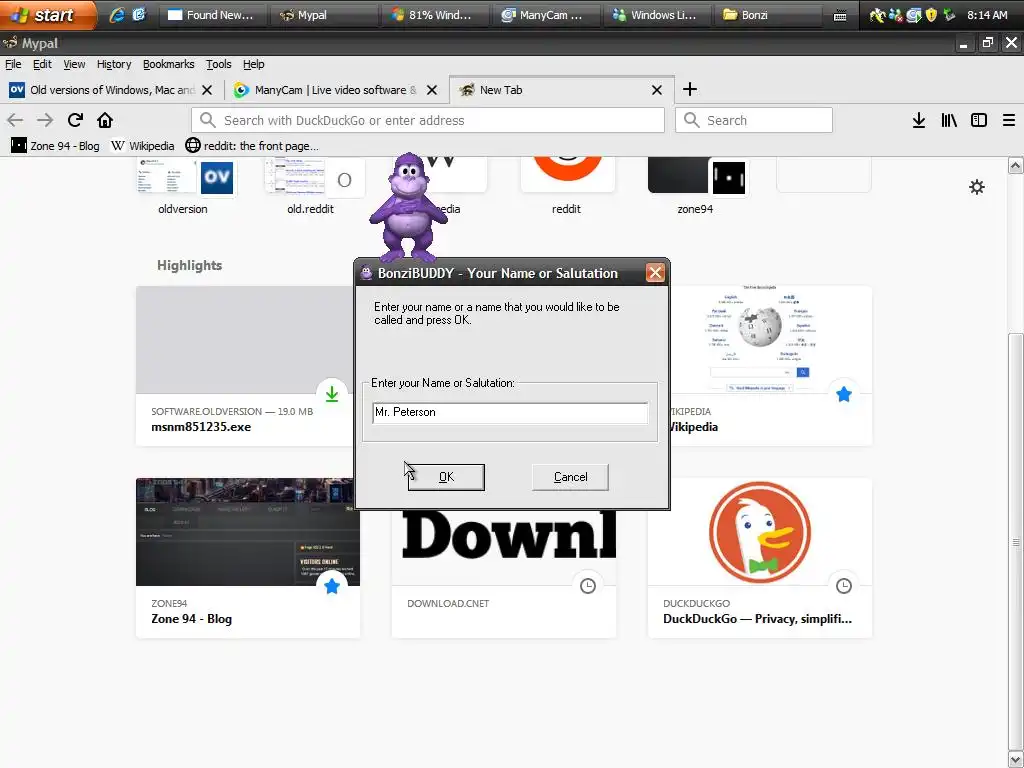Open the Zone 94 - Blog highlight card
This screenshot has width=1024, height=768.
click(x=248, y=558)
